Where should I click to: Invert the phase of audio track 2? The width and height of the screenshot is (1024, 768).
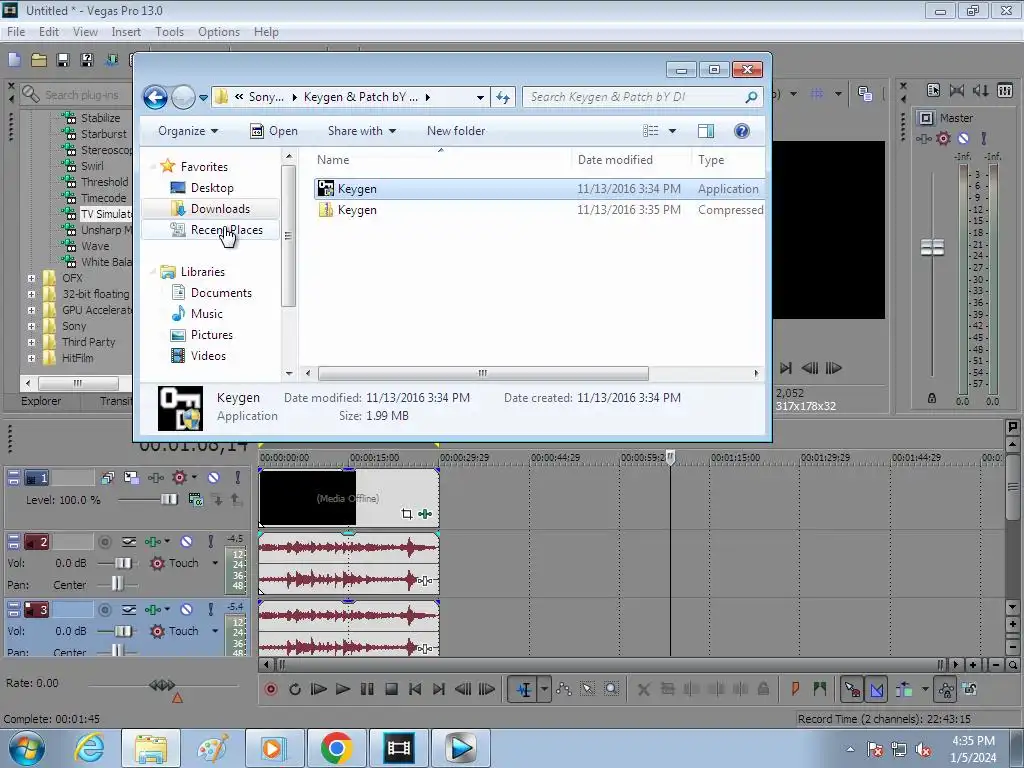point(129,541)
